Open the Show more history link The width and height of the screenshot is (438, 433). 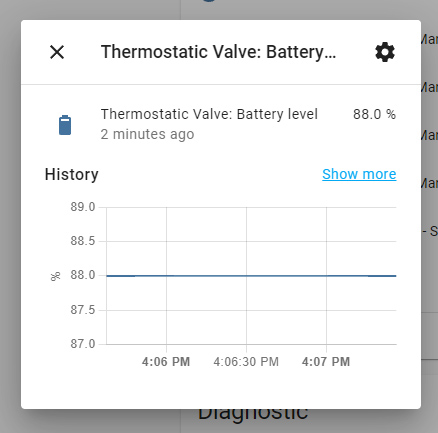coord(359,174)
